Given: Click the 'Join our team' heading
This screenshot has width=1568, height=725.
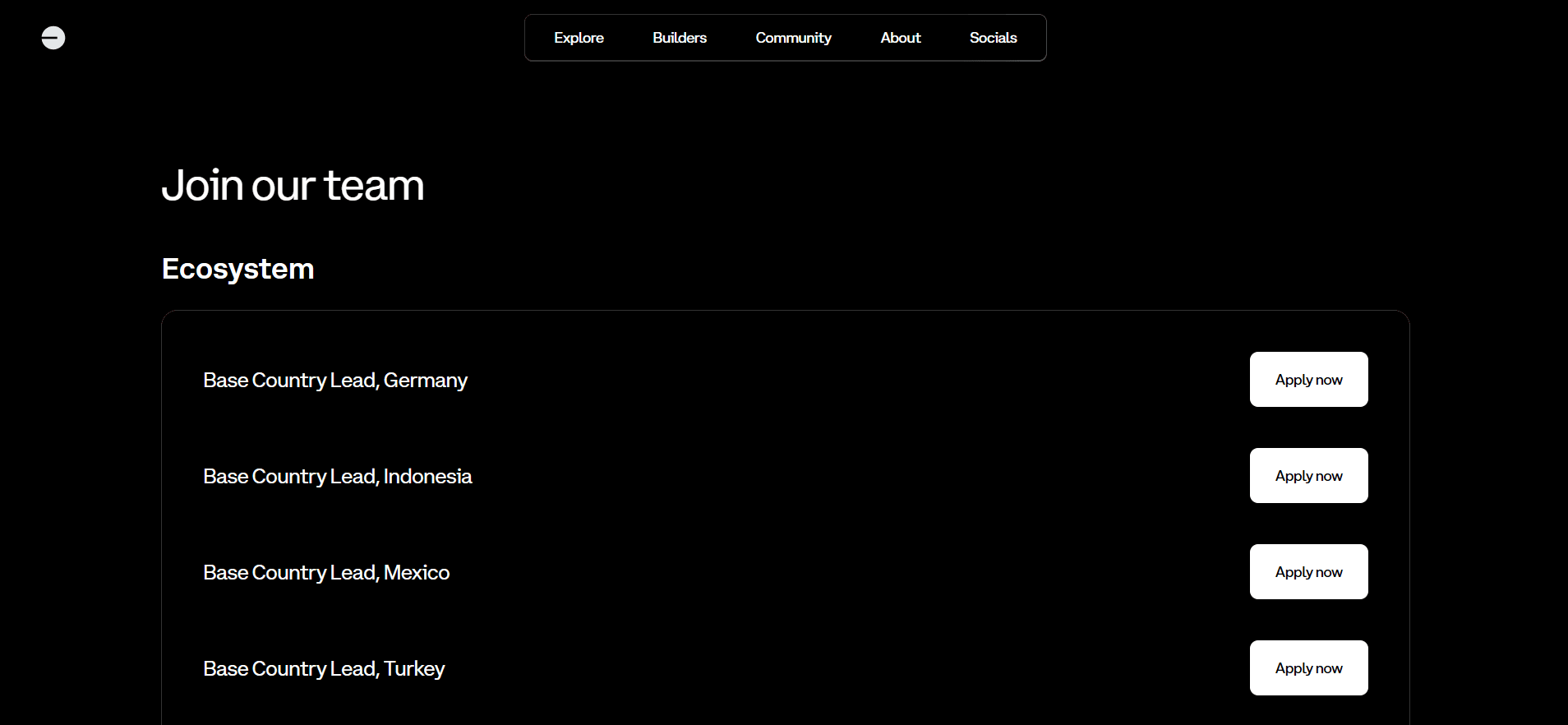Looking at the screenshot, I should coord(293,186).
